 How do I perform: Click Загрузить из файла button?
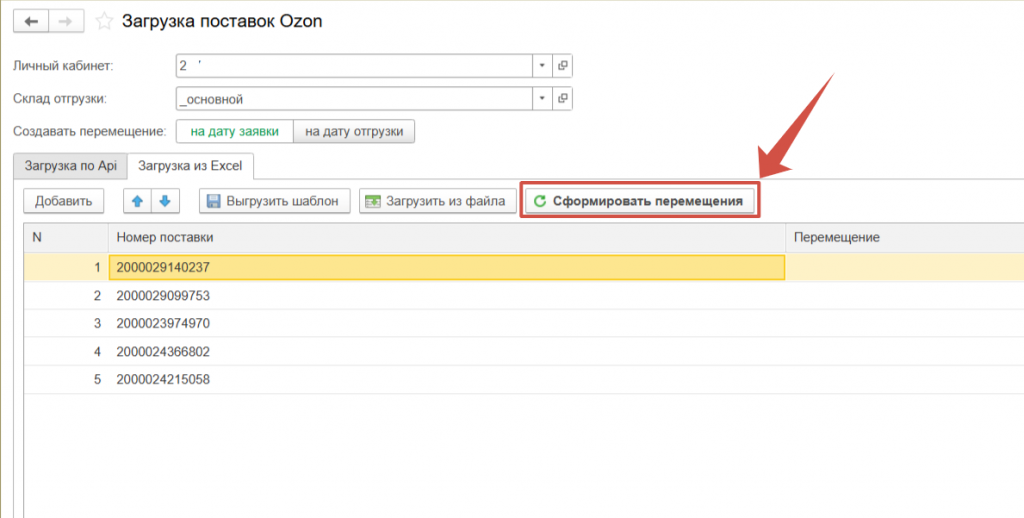(439, 201)
